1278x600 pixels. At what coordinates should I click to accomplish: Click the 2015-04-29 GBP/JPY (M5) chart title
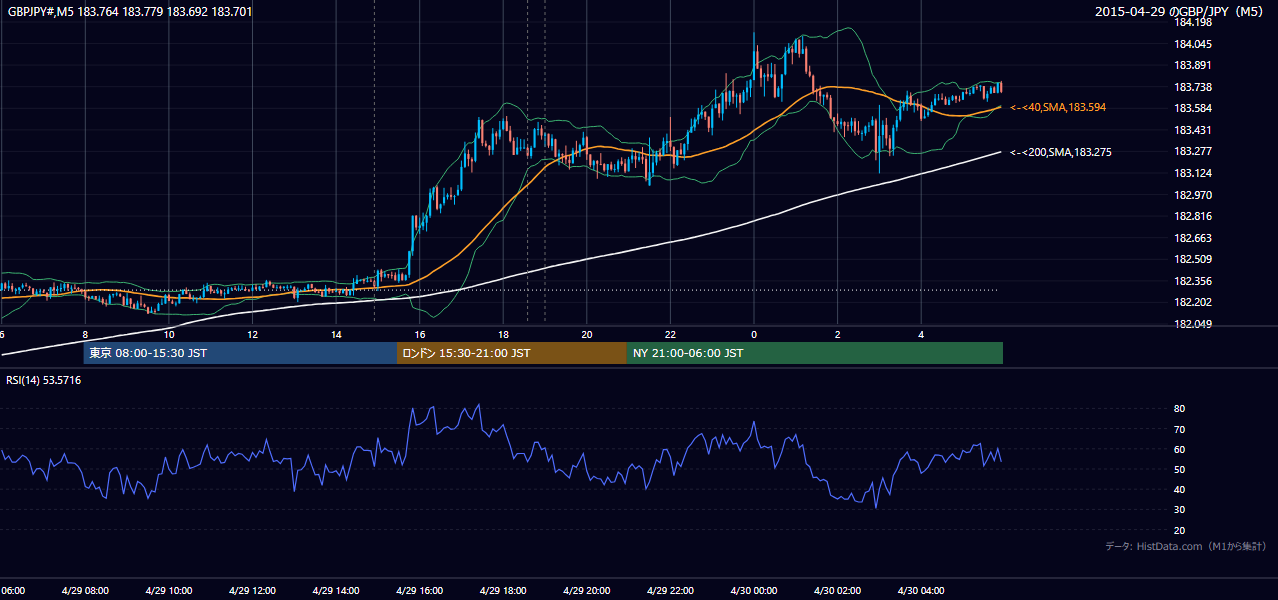point(1181,12)
